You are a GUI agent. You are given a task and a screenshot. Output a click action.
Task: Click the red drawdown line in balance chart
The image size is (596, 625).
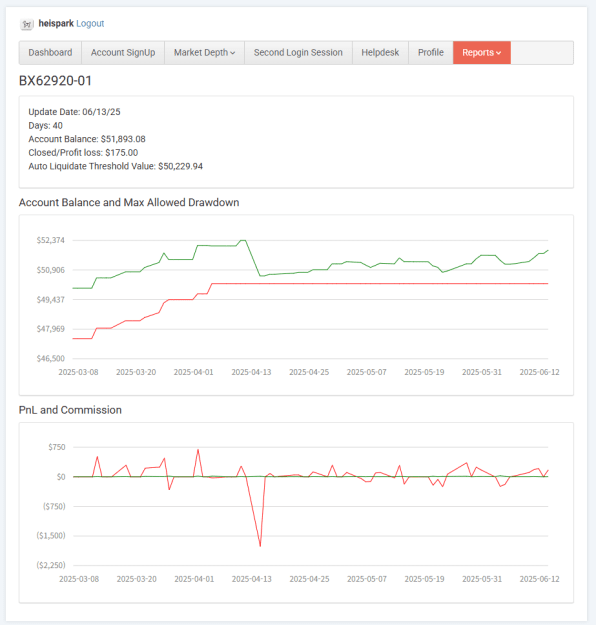(x=379, y=283)
